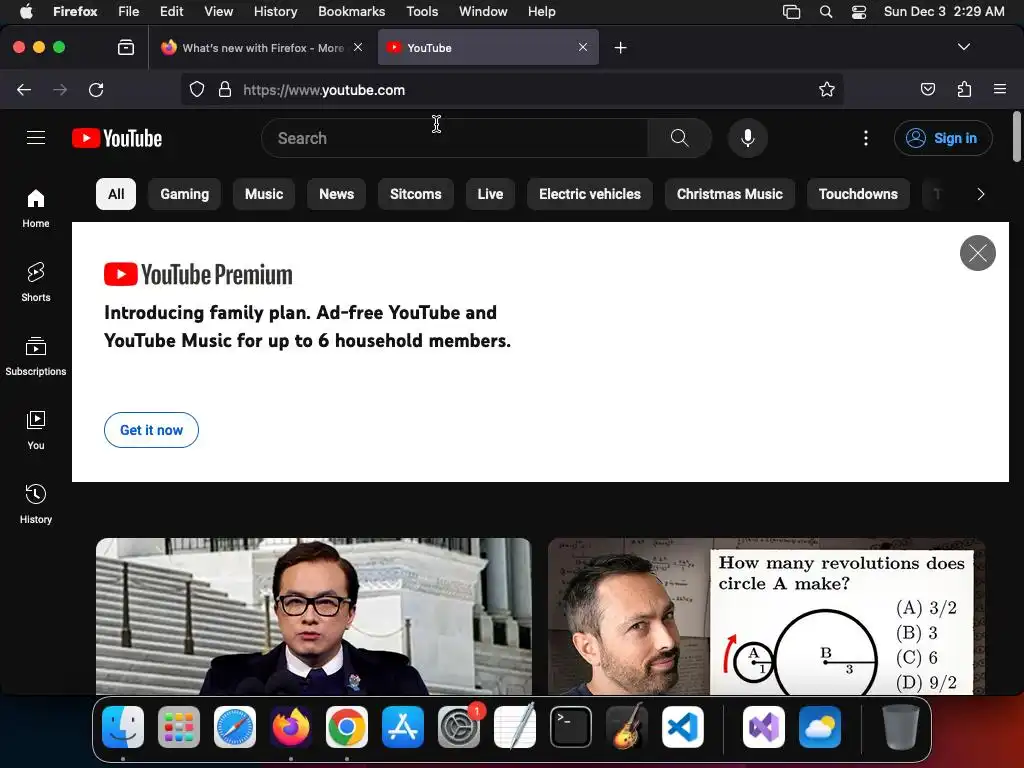The height and width of the screenshot is (768, 1024).
Task: Open the History menu
Action: pos(275,11)
